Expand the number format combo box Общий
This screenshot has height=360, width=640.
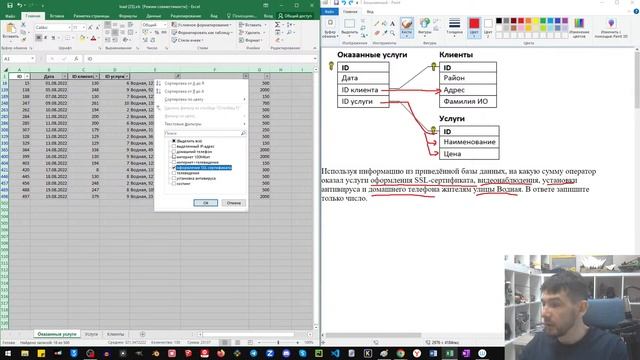coord(165,25)
